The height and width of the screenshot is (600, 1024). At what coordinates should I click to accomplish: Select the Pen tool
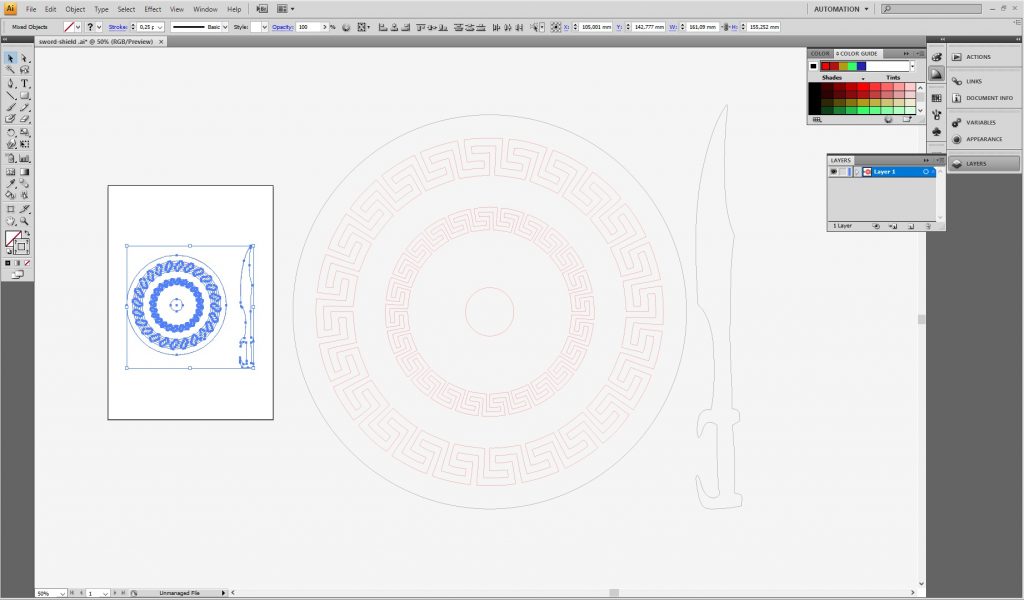[x=11, y=84]
